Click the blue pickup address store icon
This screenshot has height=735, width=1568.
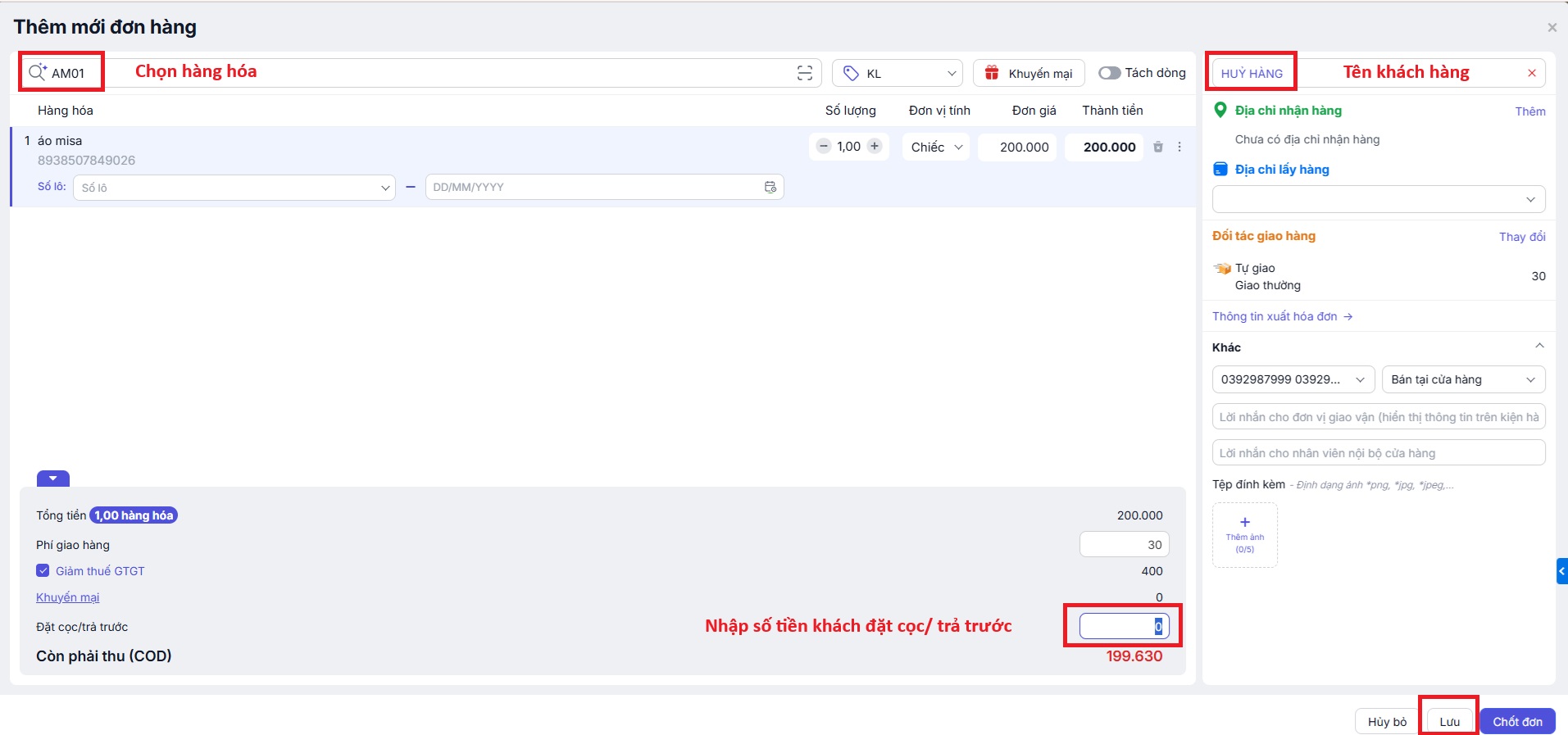1220,169
